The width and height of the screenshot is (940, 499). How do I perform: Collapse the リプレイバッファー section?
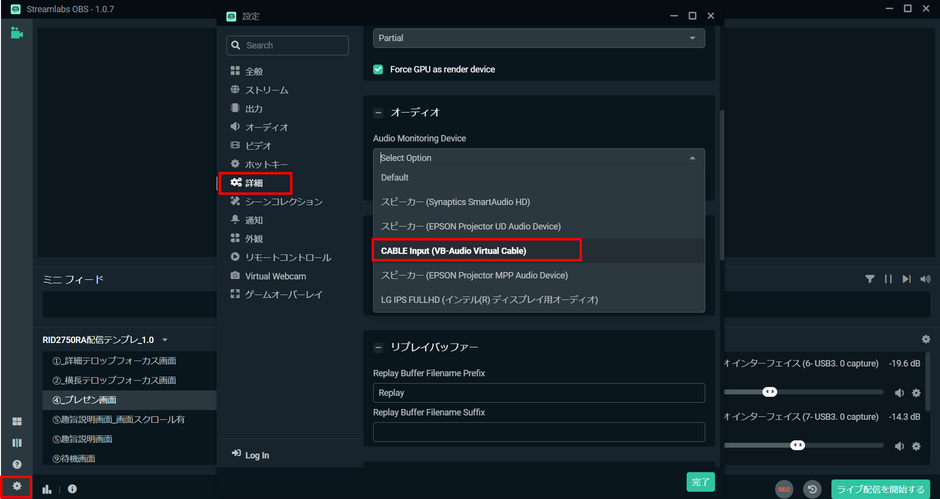(x=378, y=347)
